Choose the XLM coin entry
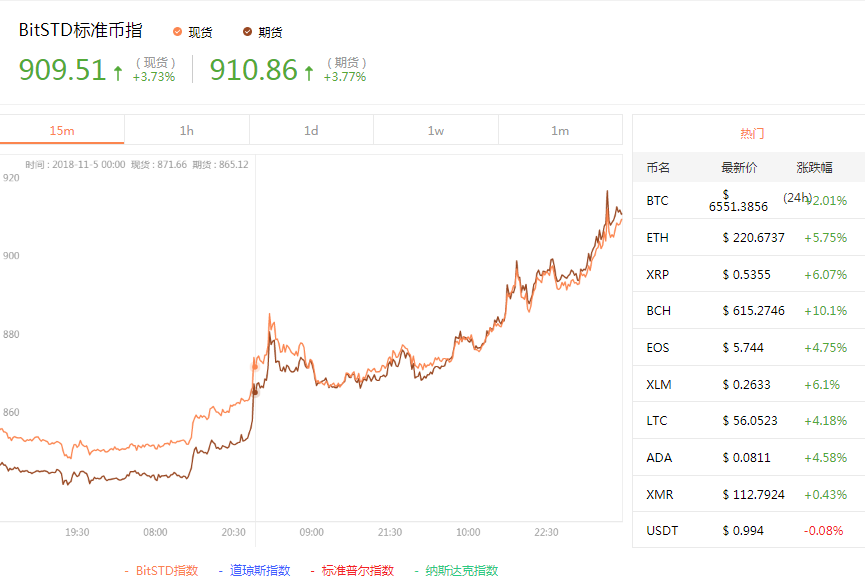 749,384
